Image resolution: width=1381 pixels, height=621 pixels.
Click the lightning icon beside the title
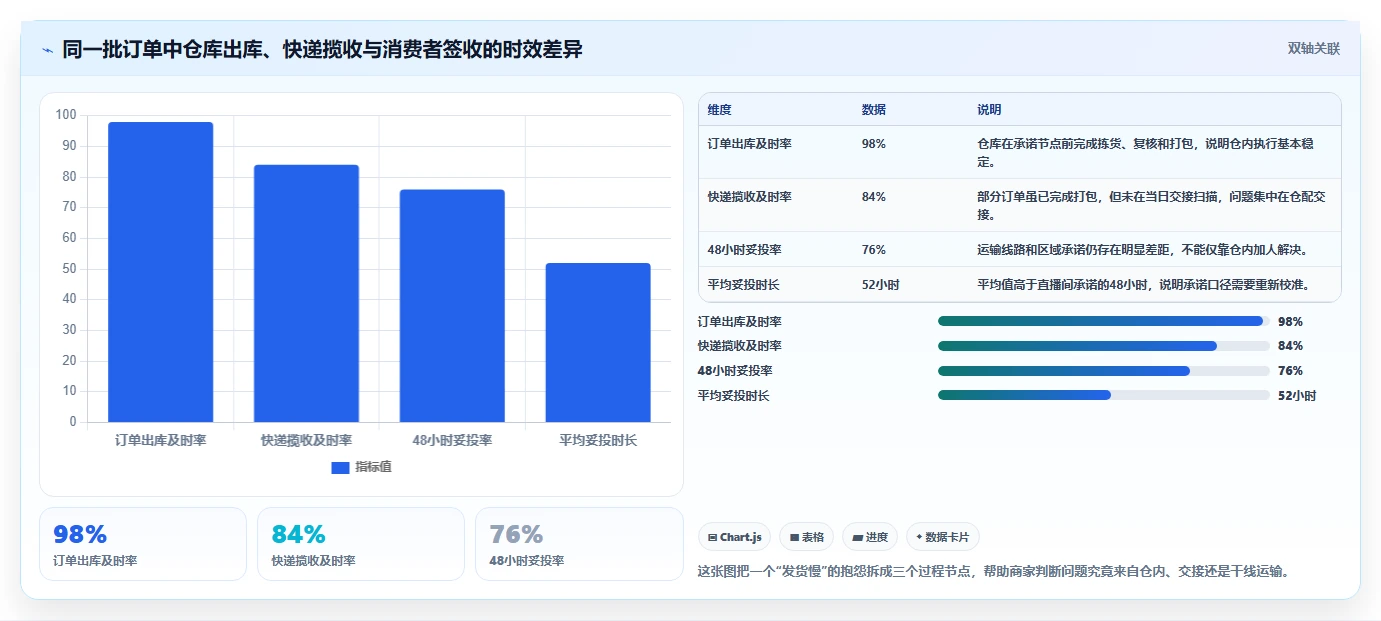pos(47,50)
